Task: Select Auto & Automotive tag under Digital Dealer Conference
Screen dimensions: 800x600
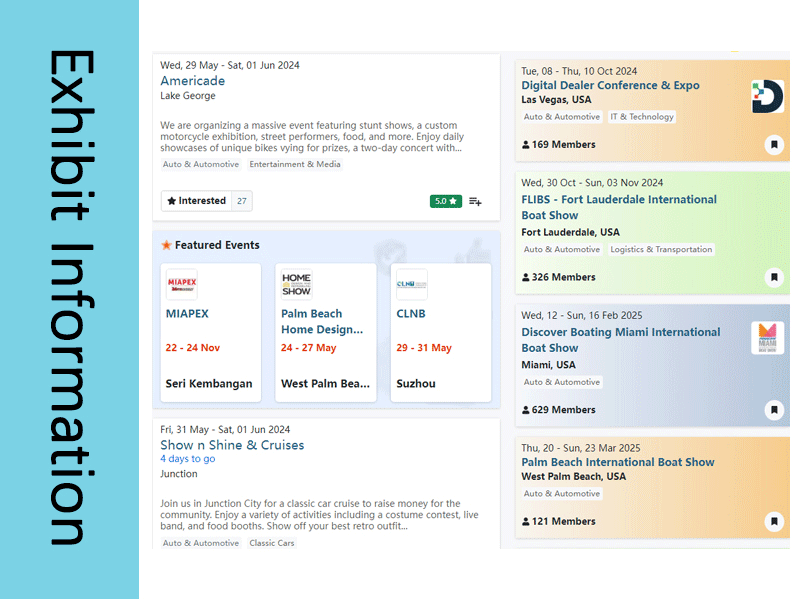Action: point(562,117)
